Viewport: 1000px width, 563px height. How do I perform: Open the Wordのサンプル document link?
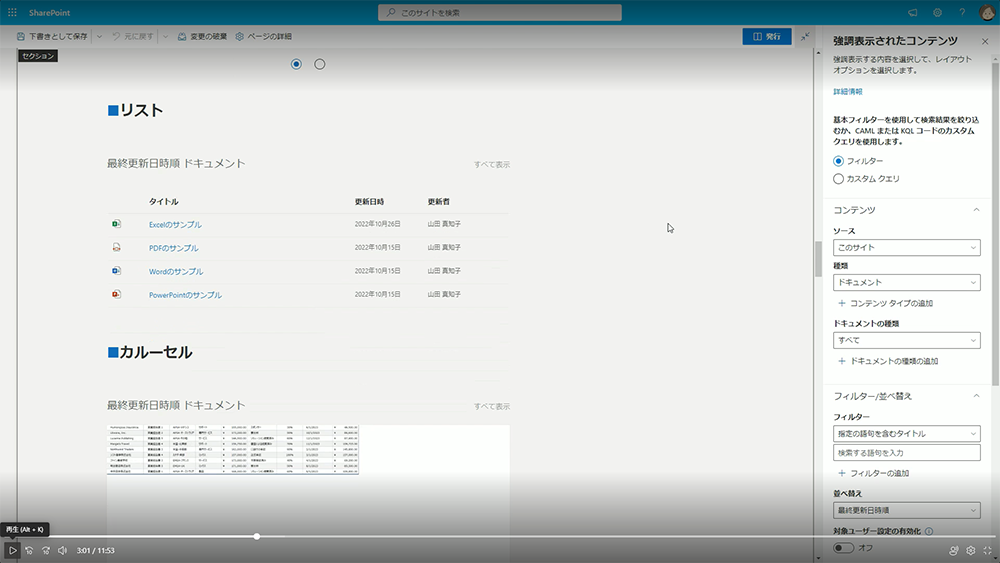pyautogui.click(x=176, y=272)
